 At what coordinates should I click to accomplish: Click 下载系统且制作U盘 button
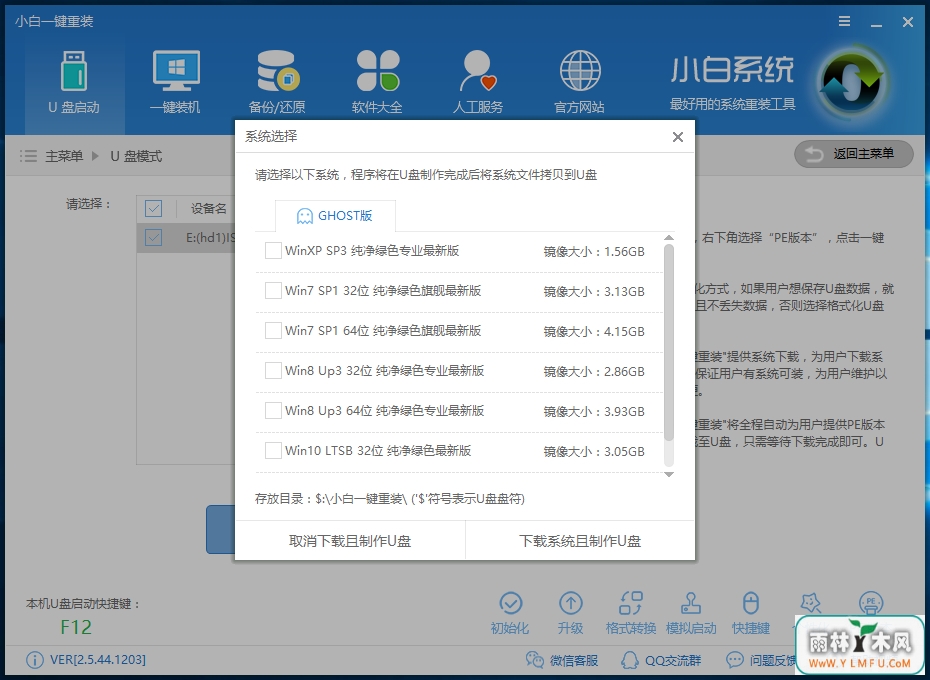point(580,541)
